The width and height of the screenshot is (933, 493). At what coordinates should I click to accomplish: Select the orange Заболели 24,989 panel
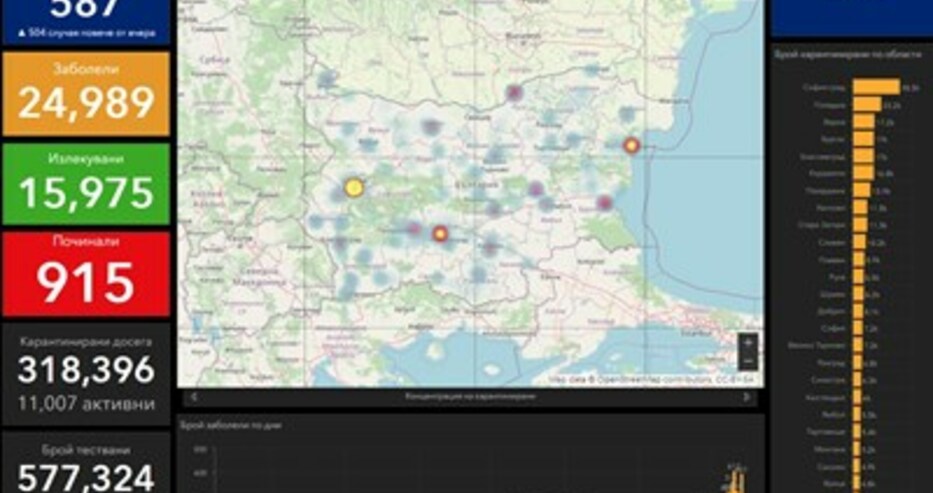86,94
